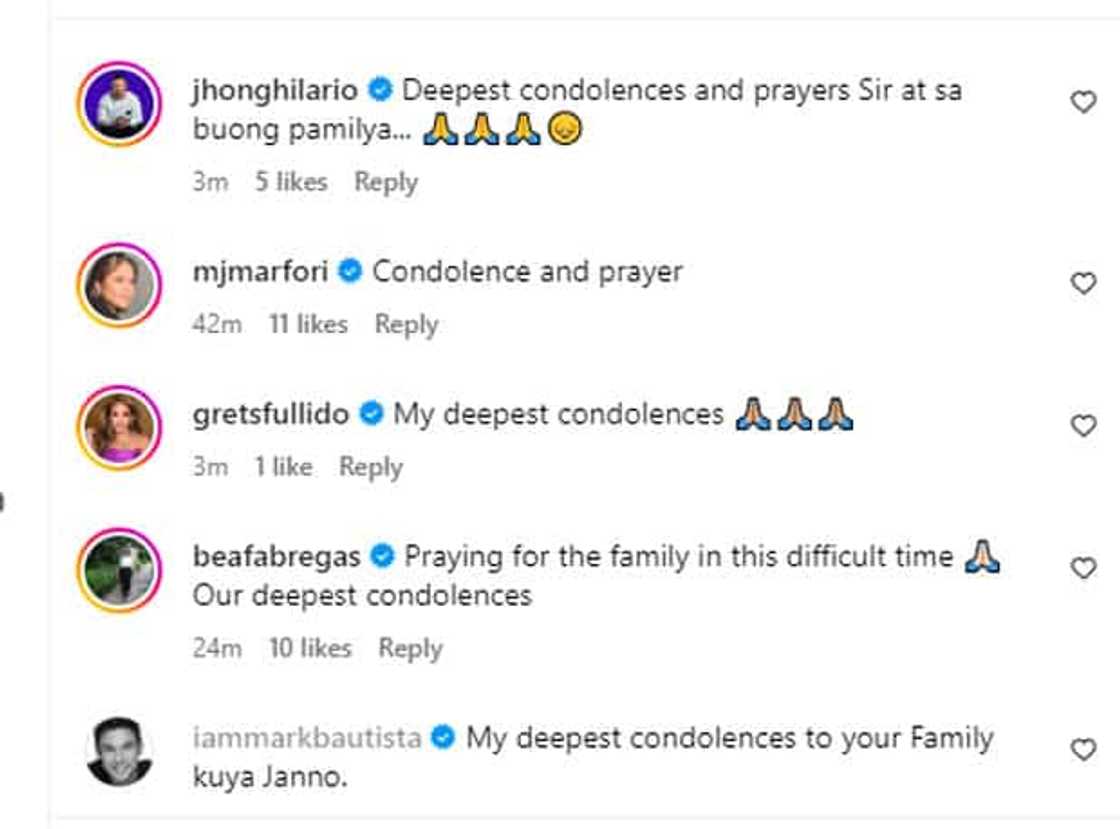The width and height of the screenshot is (1120, 829).
Task: Open the iammarkbautista username link
Action: tap(306, 738)
